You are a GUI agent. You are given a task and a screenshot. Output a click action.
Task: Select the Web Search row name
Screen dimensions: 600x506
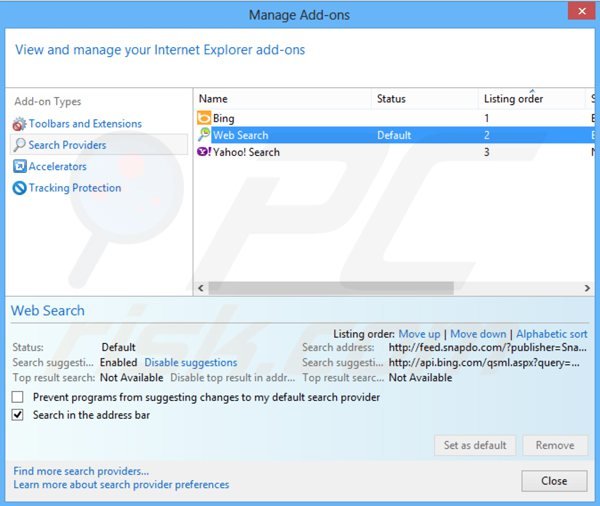pos(241,135)
